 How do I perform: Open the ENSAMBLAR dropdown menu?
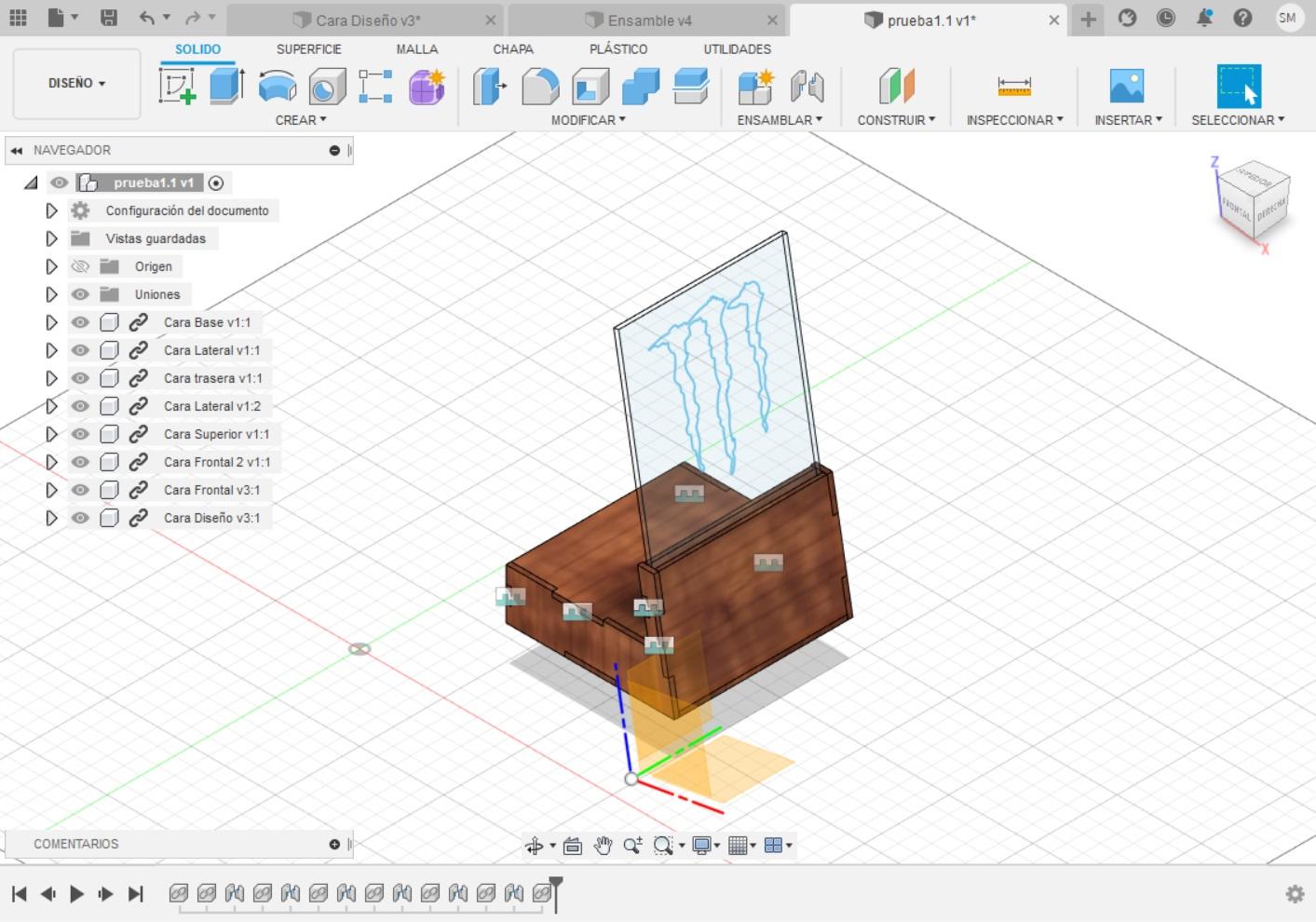[780, 120]
